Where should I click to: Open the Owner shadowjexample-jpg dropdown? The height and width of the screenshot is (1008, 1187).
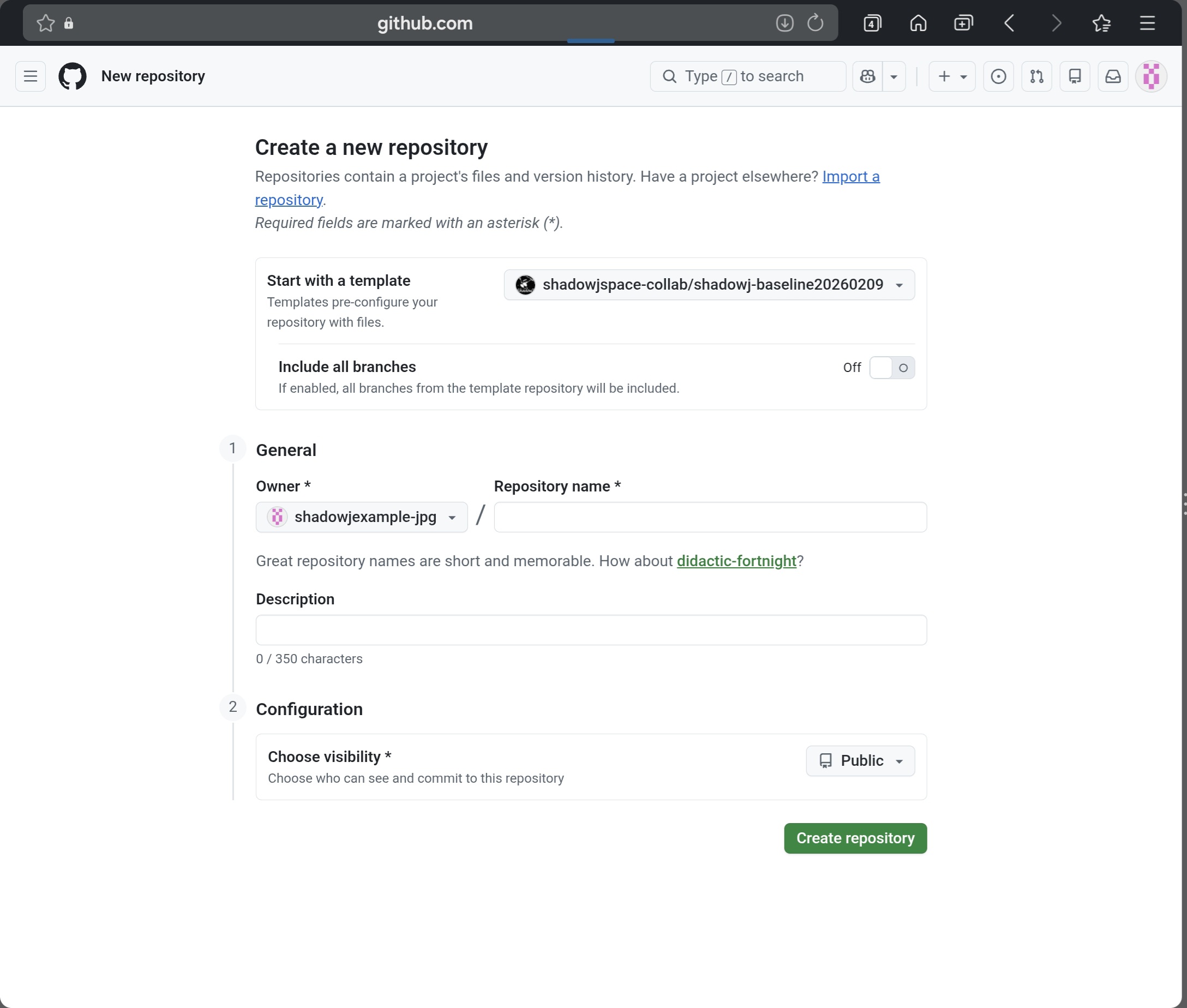click(361, 517)
